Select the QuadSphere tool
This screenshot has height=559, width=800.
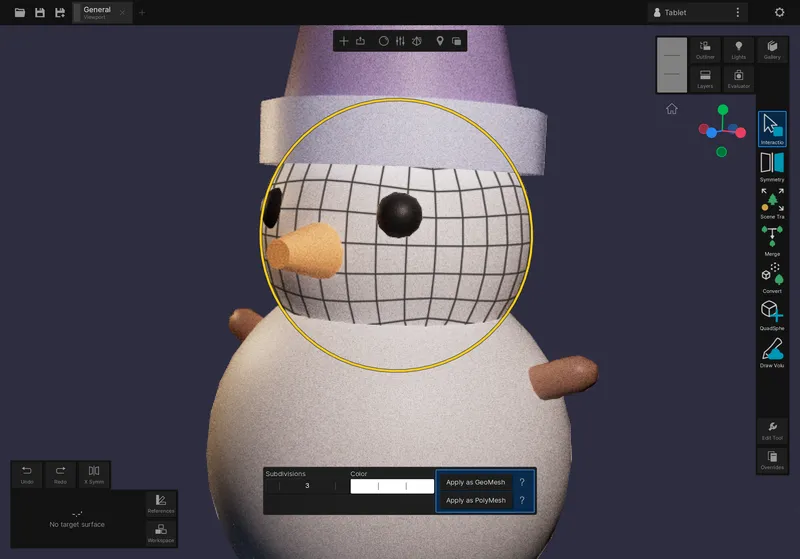[x=772, y=315]
